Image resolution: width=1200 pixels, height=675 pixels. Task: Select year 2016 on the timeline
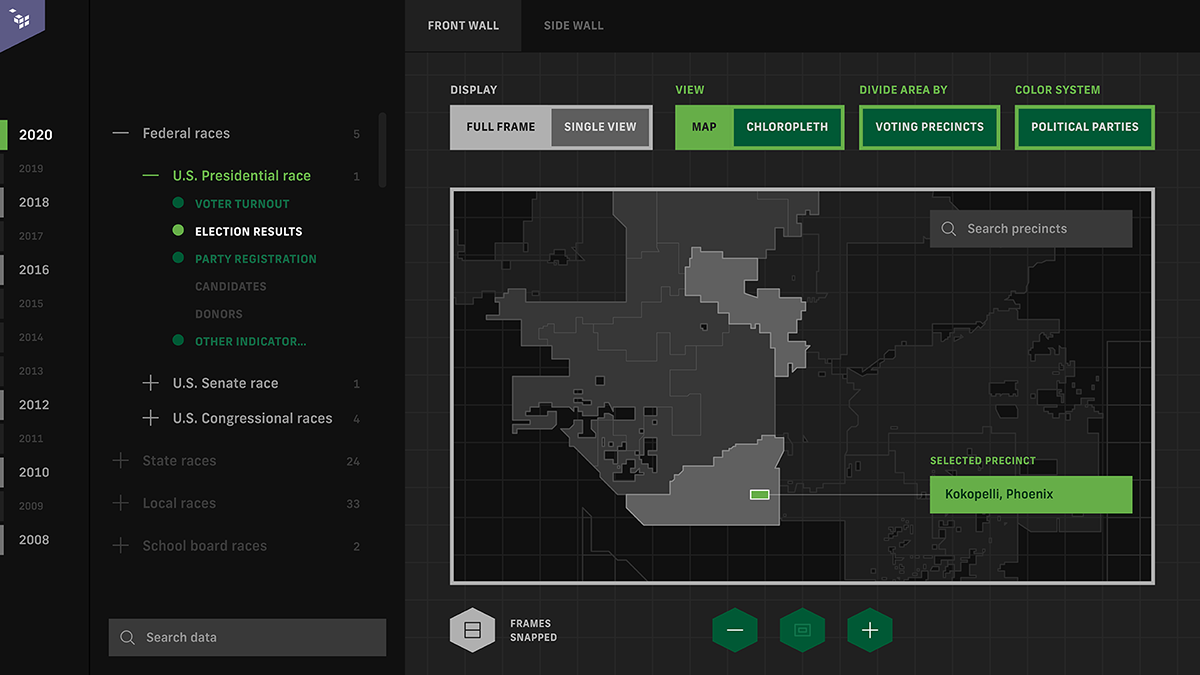[34, 270]
